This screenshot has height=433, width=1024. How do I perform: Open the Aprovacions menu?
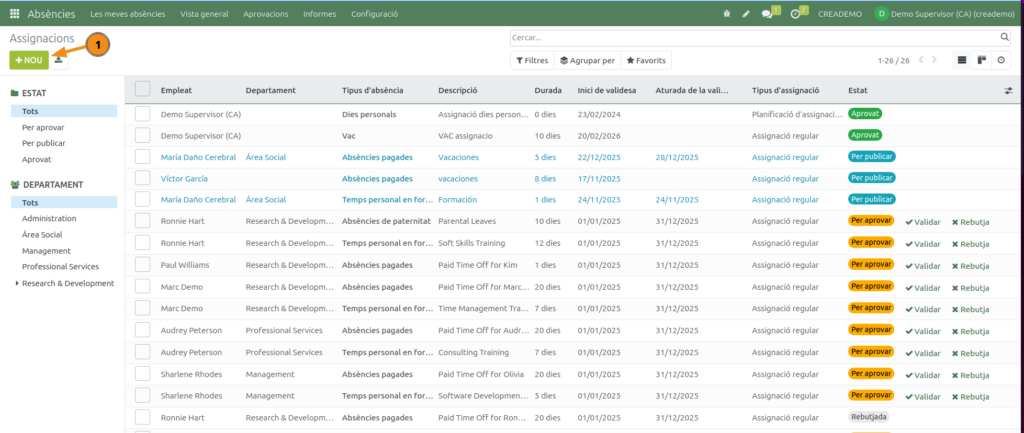coord(265,14)
